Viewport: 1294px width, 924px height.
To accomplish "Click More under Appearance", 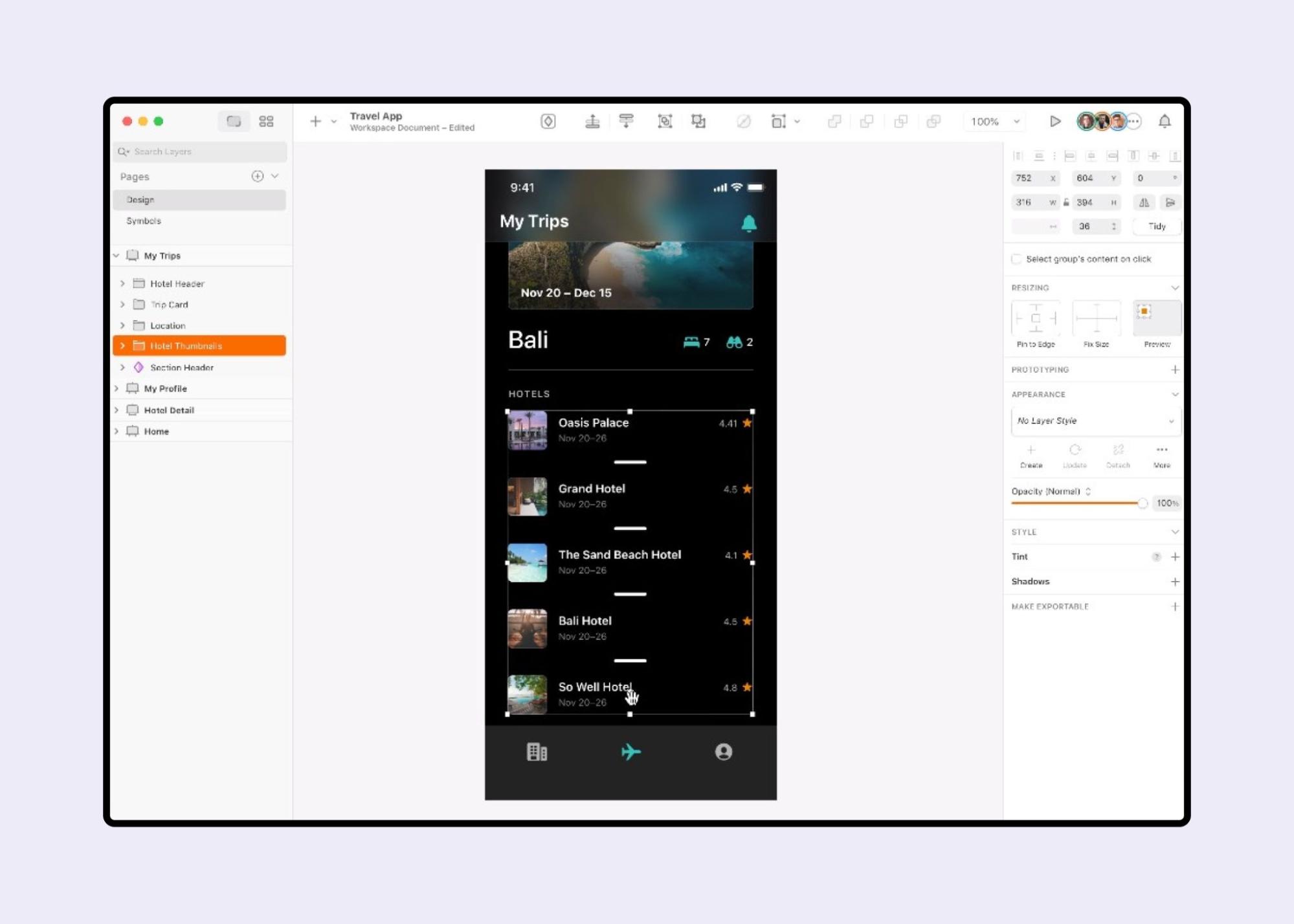I will point(1162,456).
